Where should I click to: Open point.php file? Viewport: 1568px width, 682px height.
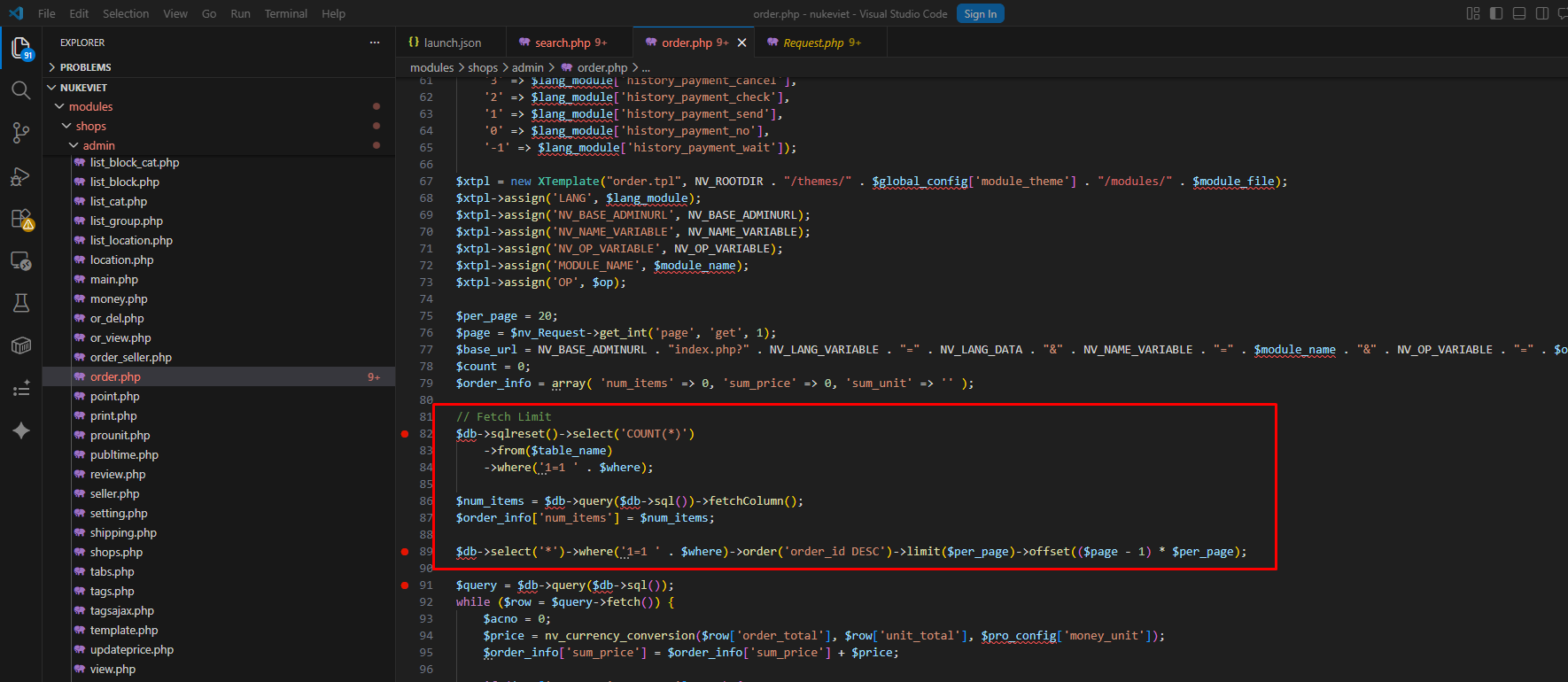pyautogui.click(x=219, y=397)
